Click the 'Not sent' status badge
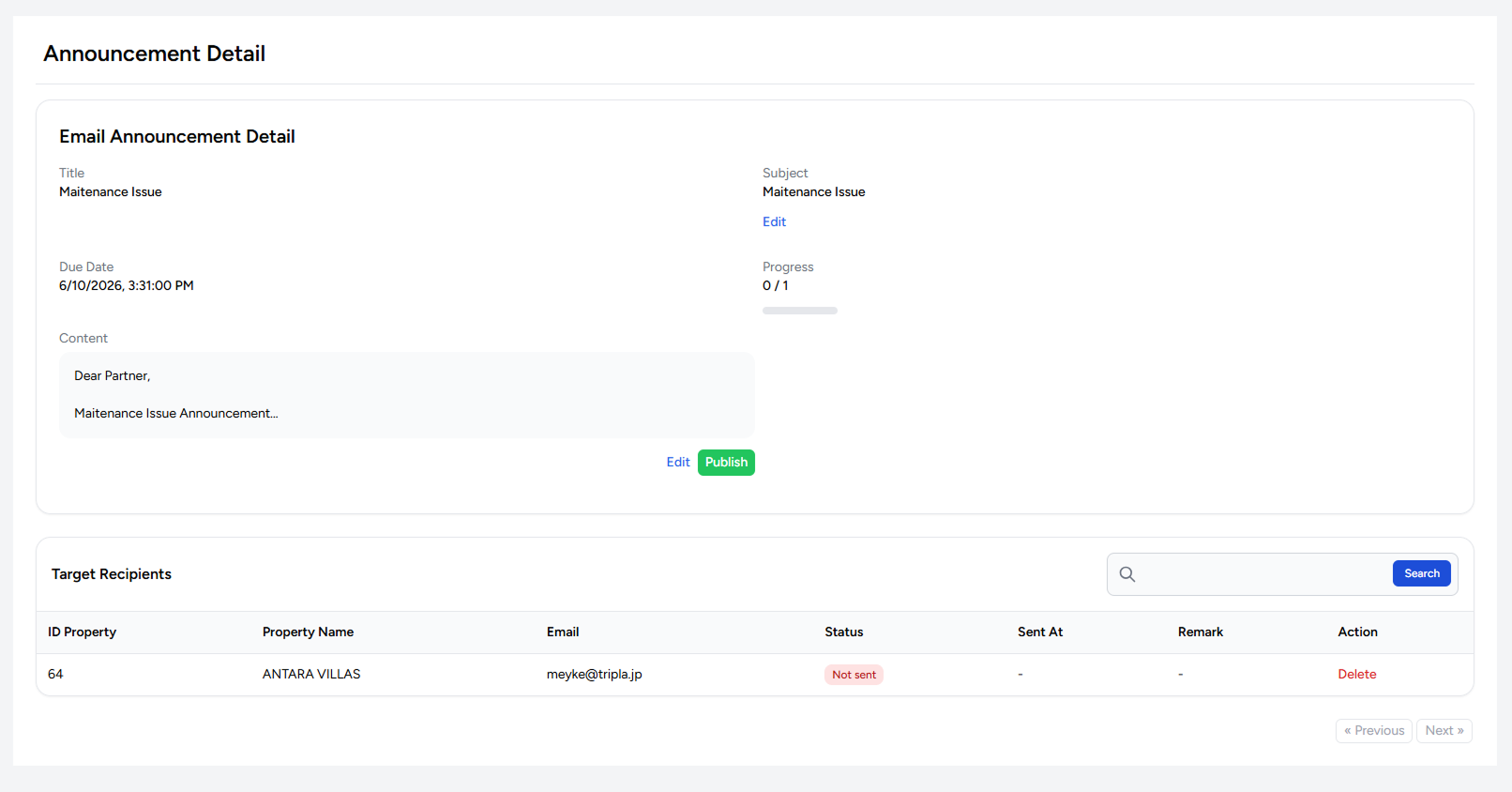The width and height of the screenshot is (1512, 792). point(854,675)
